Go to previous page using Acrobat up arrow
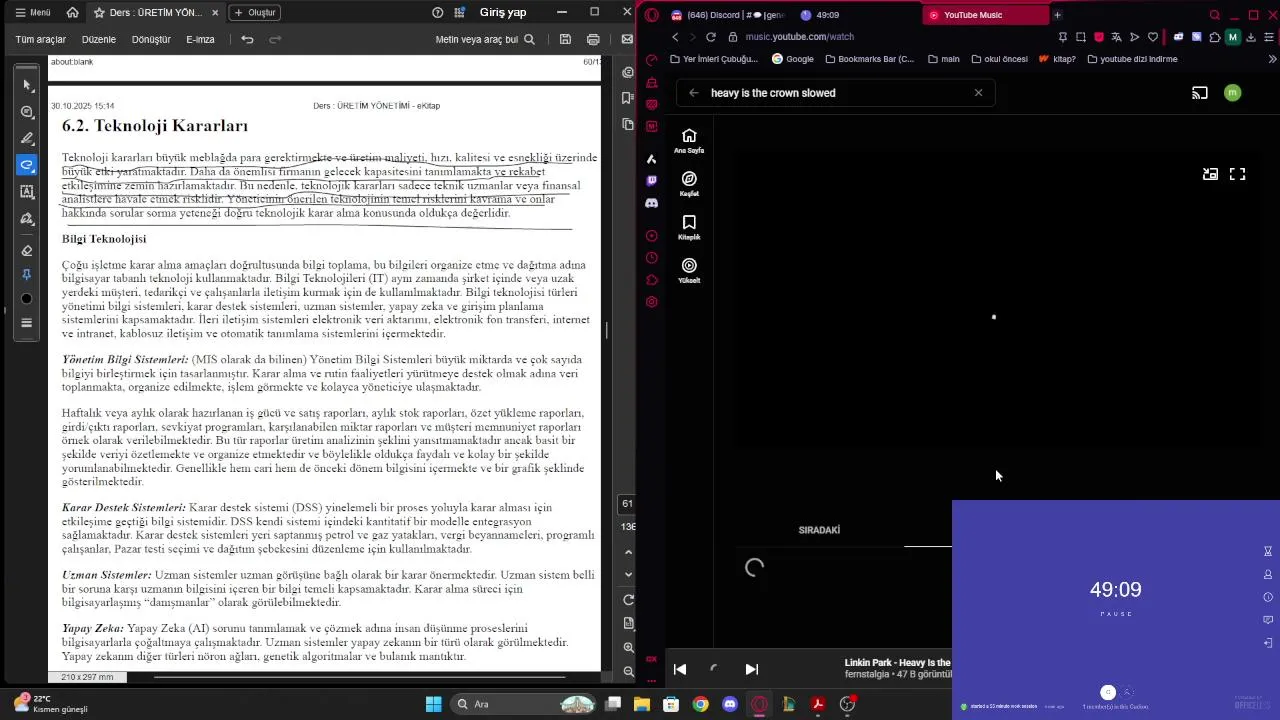1280x720 pixels. [628, 552]
